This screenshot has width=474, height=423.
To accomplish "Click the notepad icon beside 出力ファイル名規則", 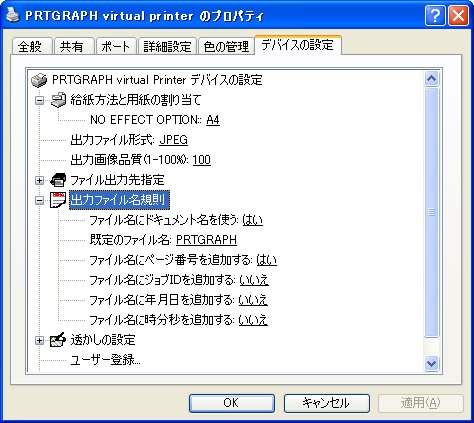I will [x=58, y=200].
